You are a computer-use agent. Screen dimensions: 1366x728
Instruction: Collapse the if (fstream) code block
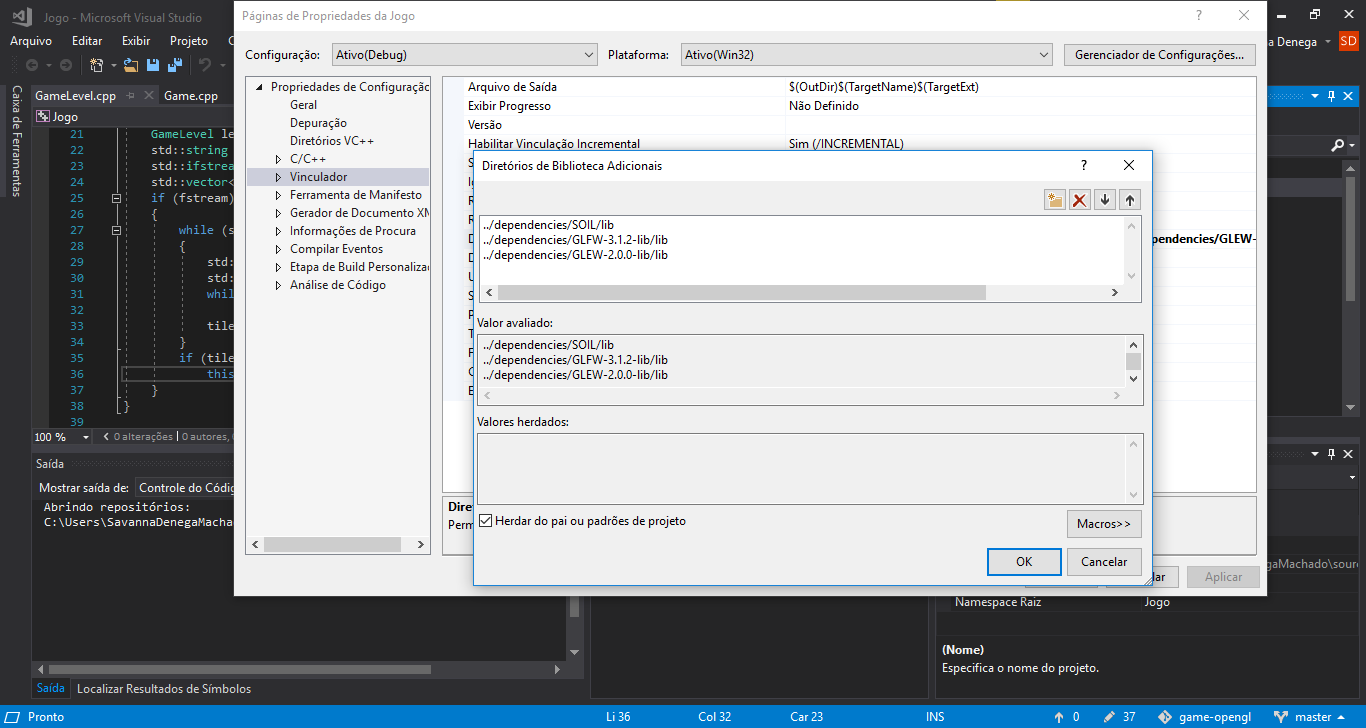[x=117, y=198]
